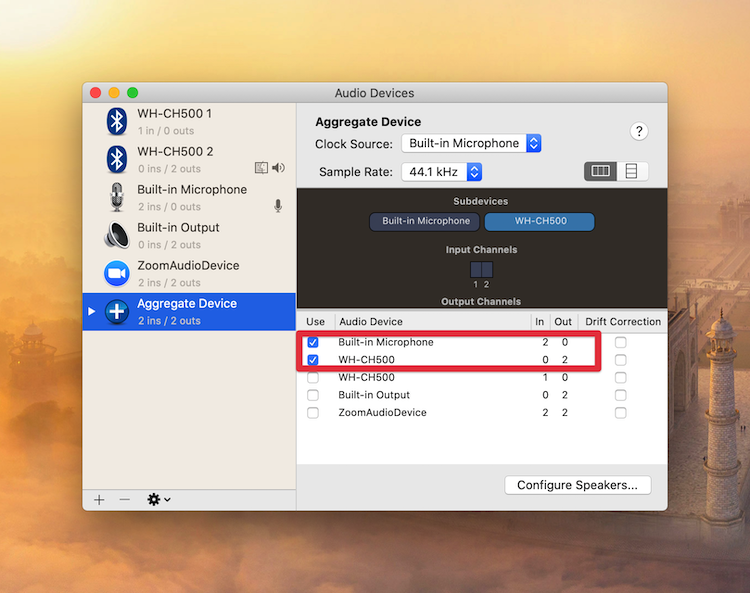Select WH-CH500 2 Bluetooth device icon
Screen dimensions: 750x593
(117, 159)
